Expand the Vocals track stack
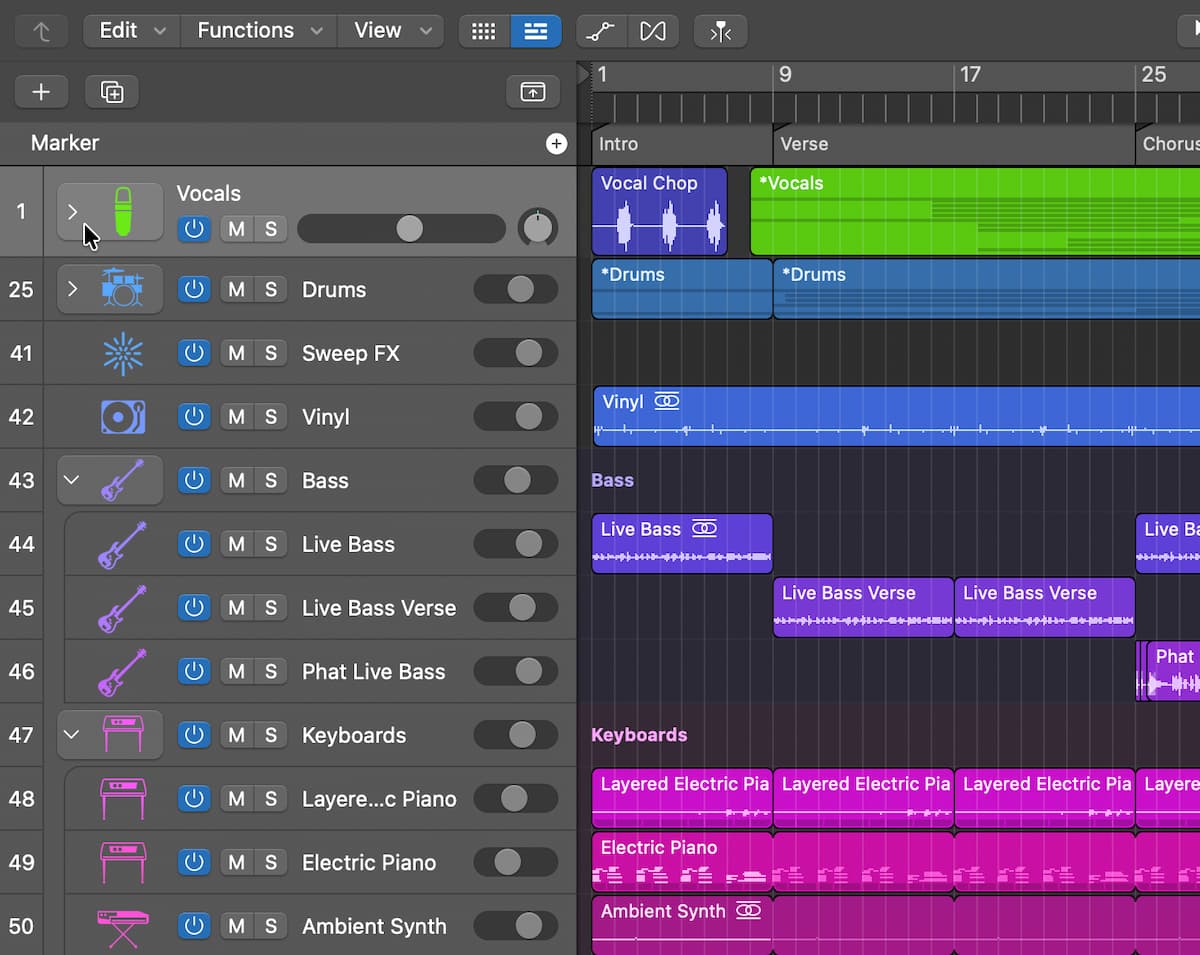Image resolution: width=1200 pixels, height=955 pixels. (72, 211)
